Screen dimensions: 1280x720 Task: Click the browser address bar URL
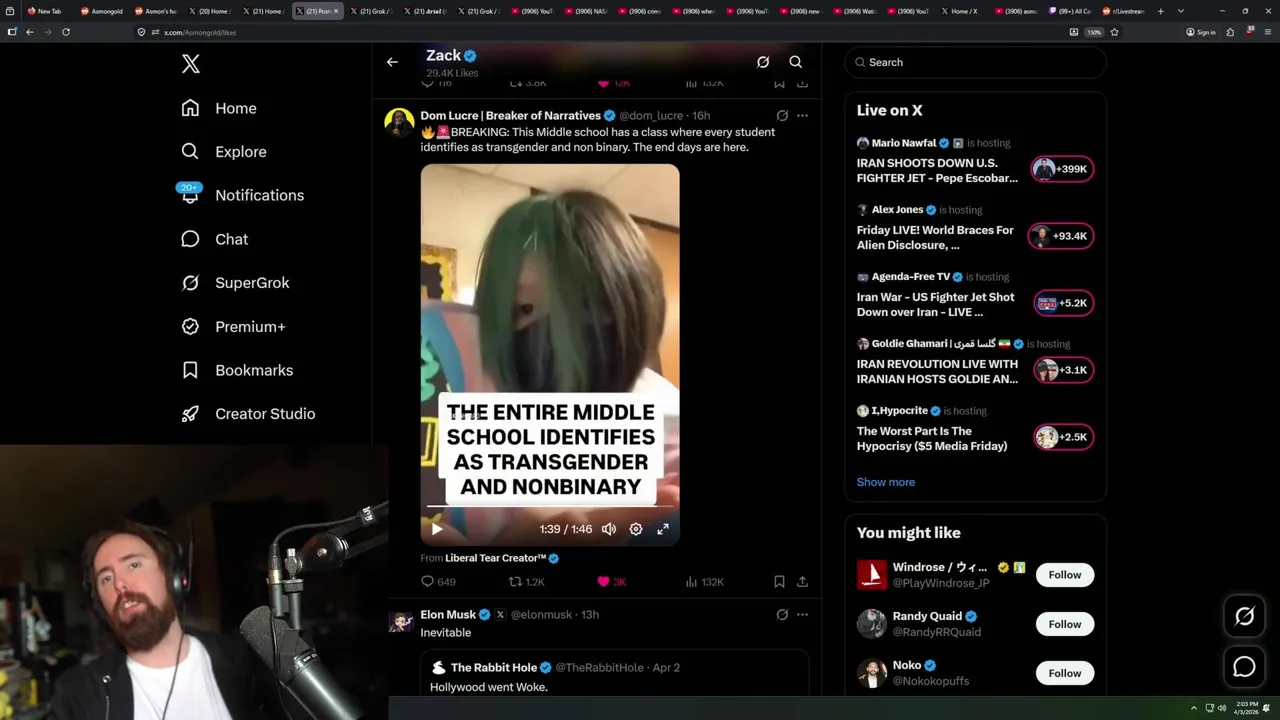pos(200,32)
